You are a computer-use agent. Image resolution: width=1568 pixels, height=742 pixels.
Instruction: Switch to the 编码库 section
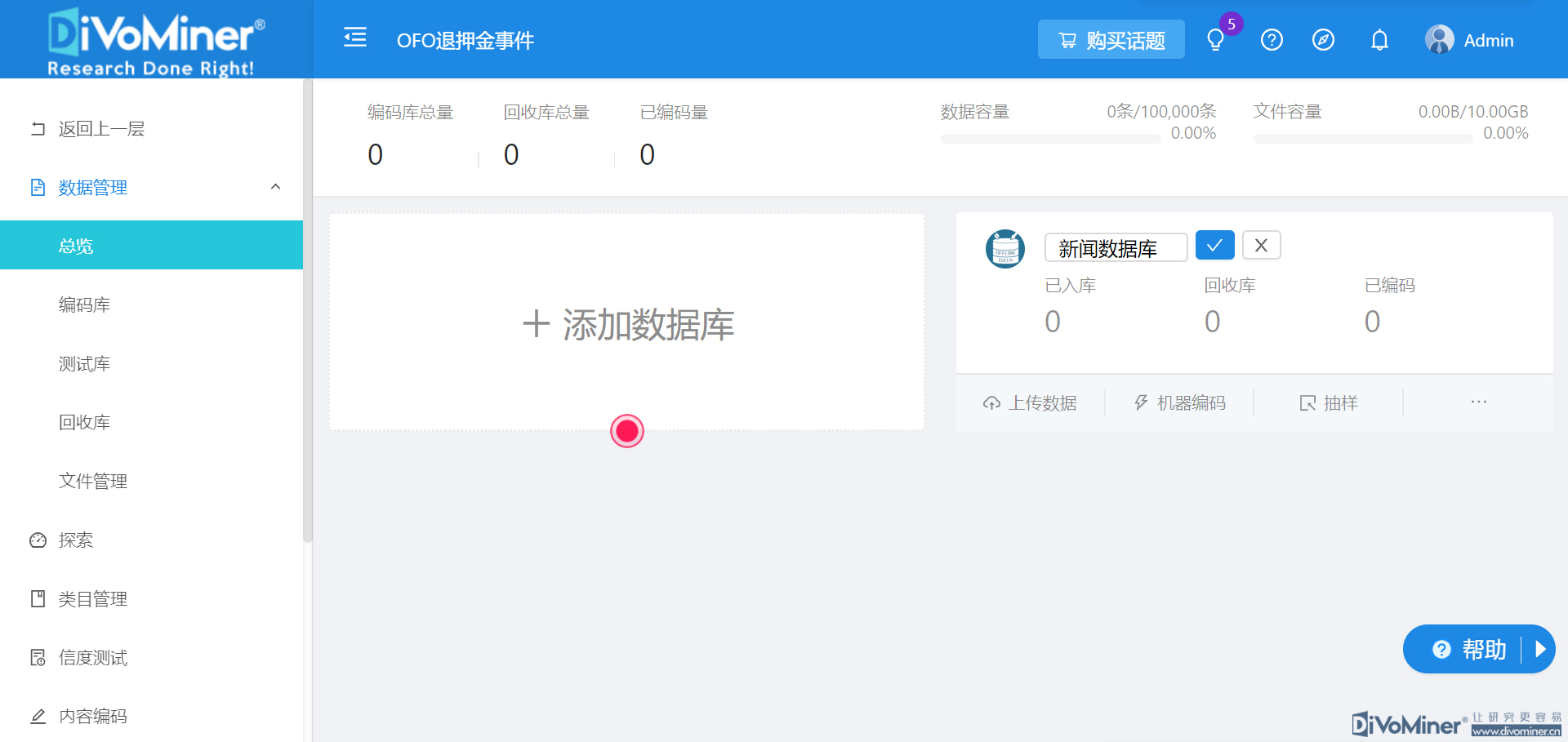click(x=84, y=304)
